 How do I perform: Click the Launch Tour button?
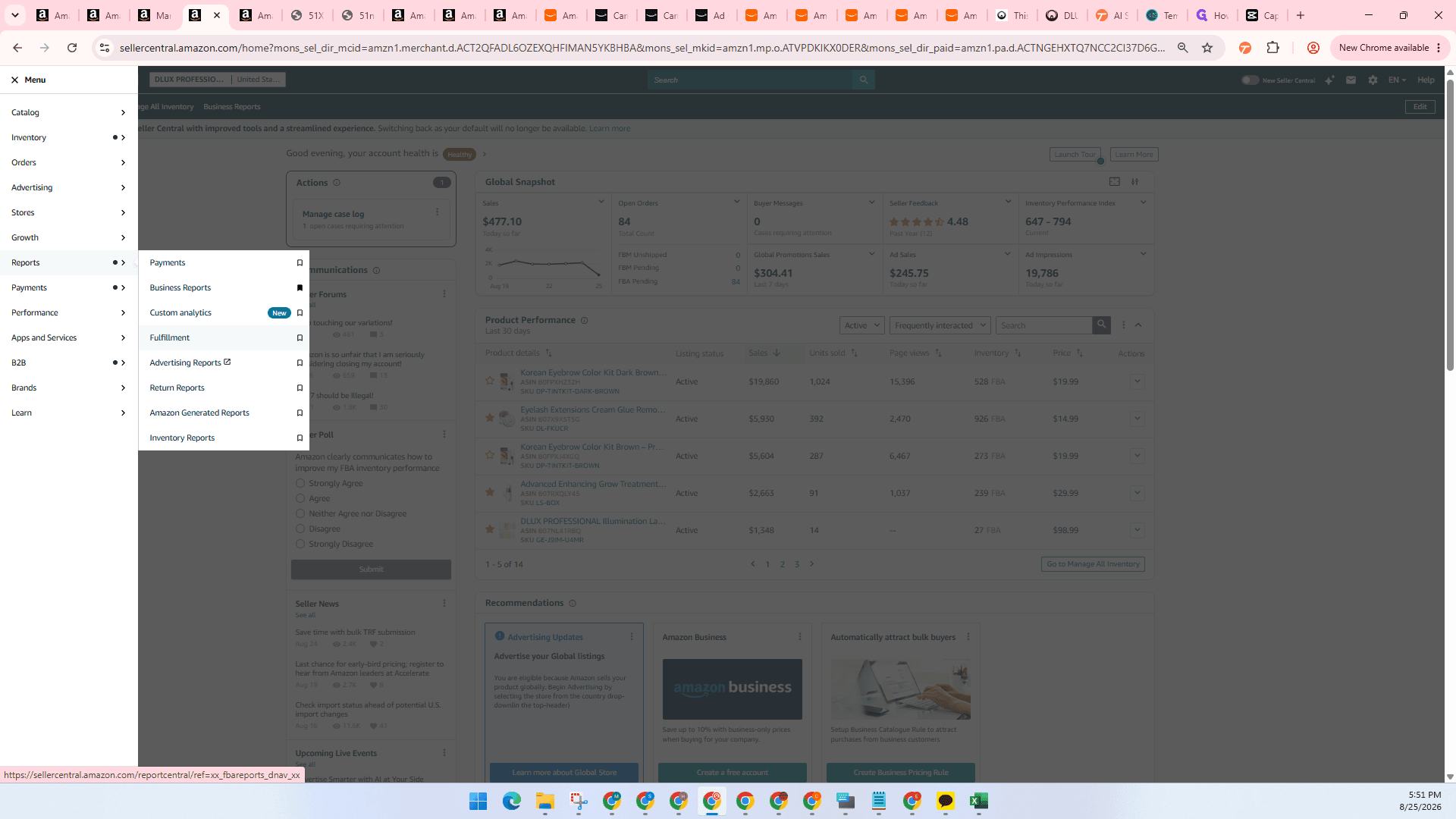[1075, 155]
